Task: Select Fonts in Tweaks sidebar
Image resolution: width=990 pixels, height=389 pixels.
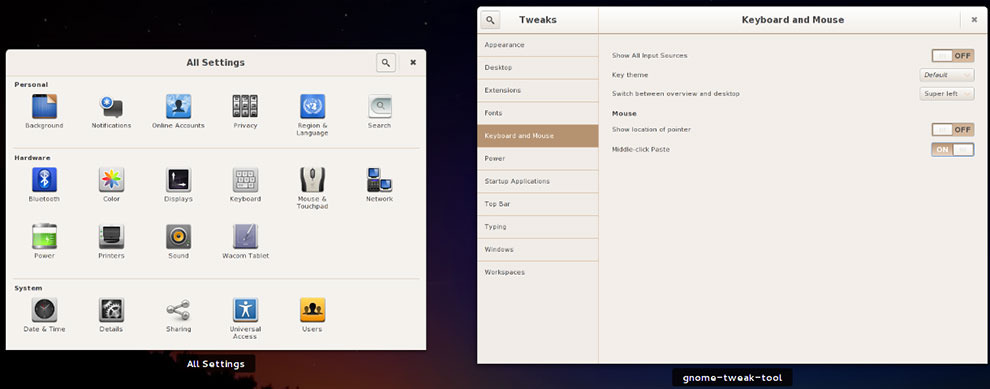Action: tap(537, 113)
